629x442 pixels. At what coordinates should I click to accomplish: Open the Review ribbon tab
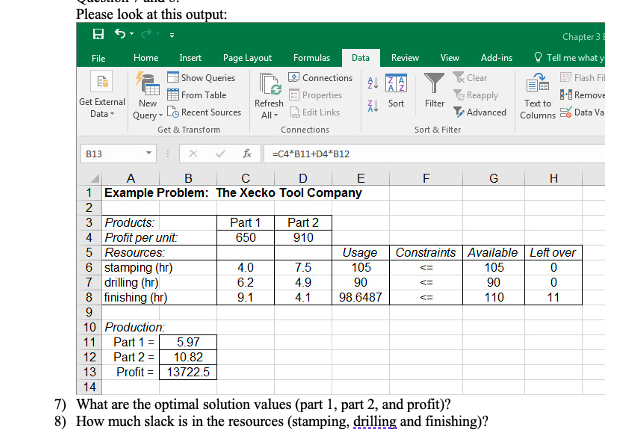tap(405, 58)
